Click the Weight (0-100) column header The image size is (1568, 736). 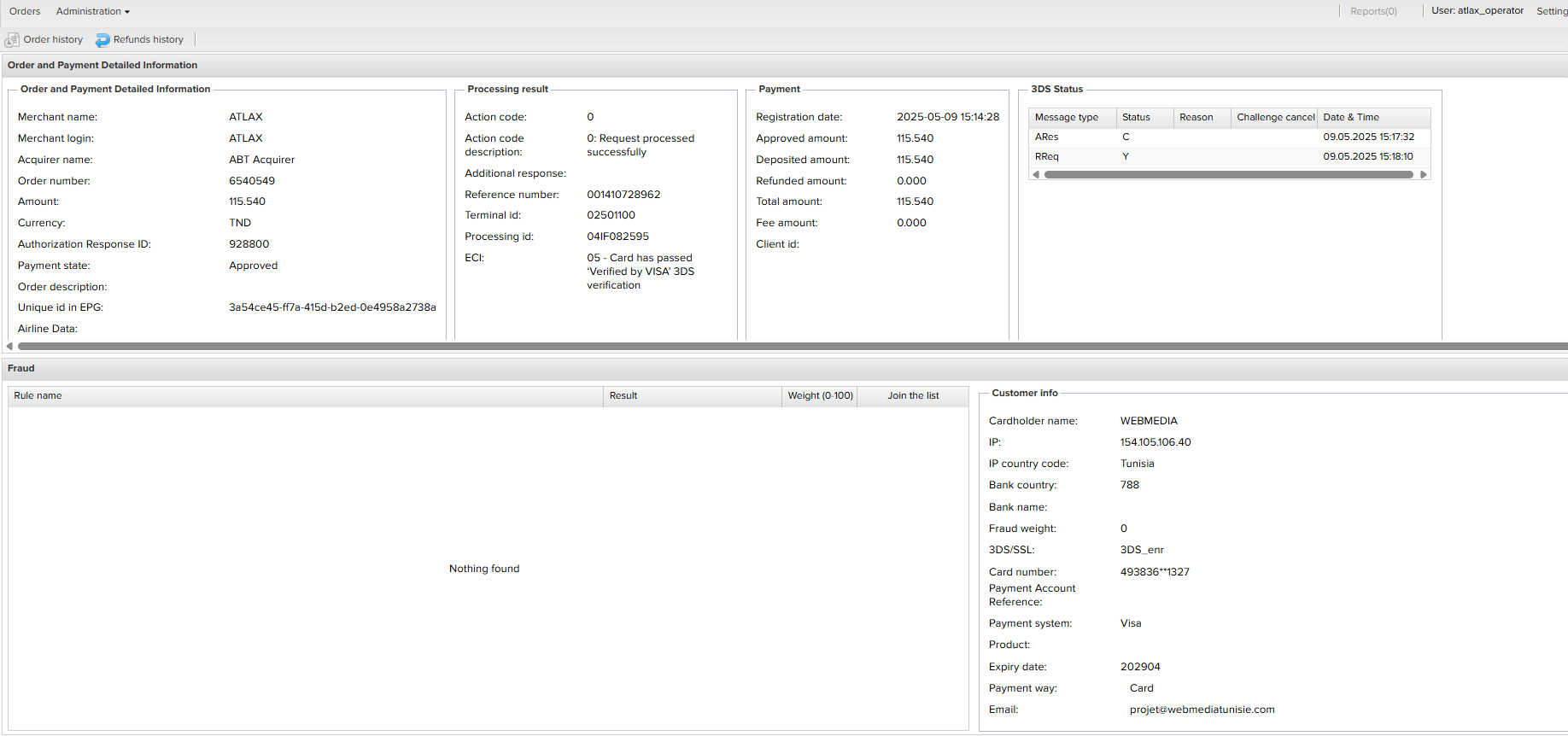tap(820, 396)
